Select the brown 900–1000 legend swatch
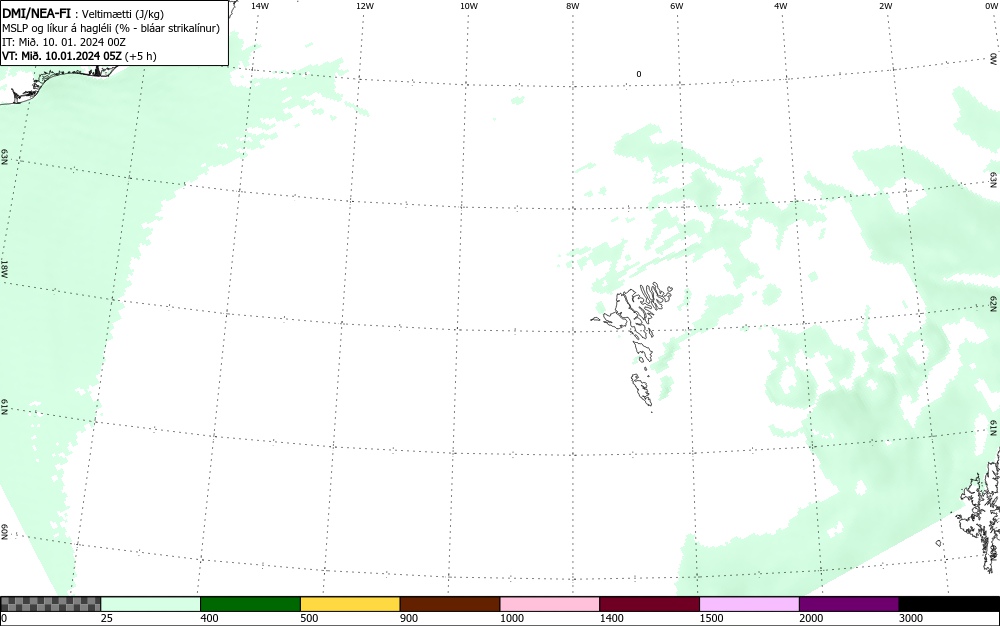 (450, 604)
